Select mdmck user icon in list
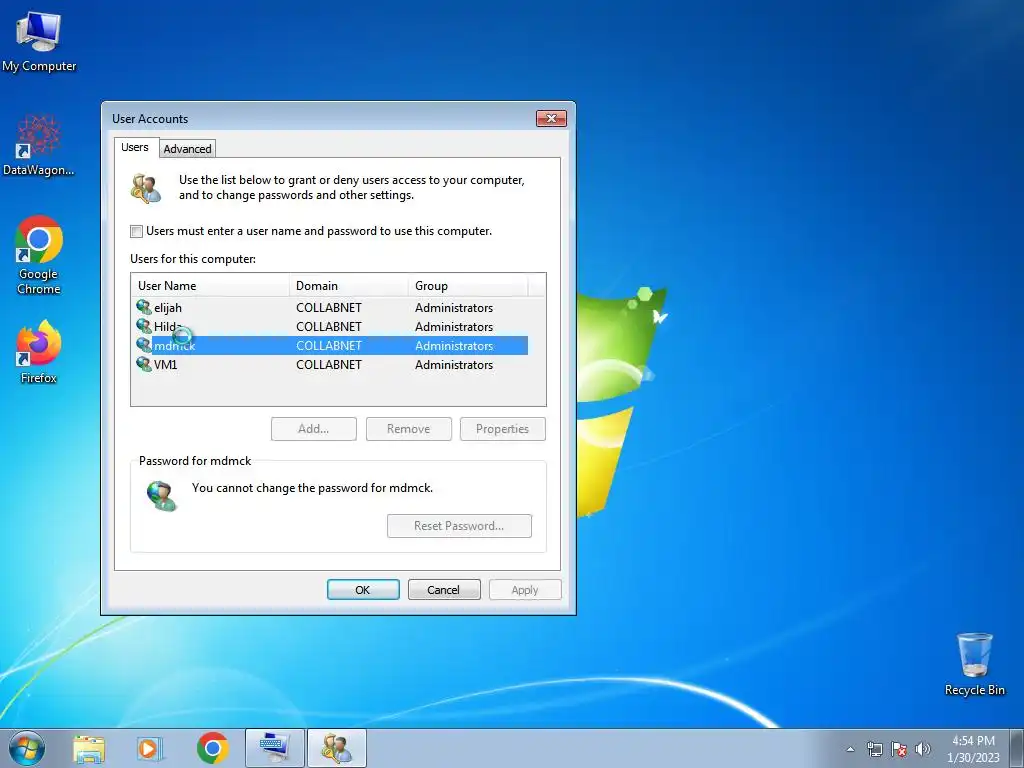The height and width of the screenshot is (768, 1024). tap(144, 345)
